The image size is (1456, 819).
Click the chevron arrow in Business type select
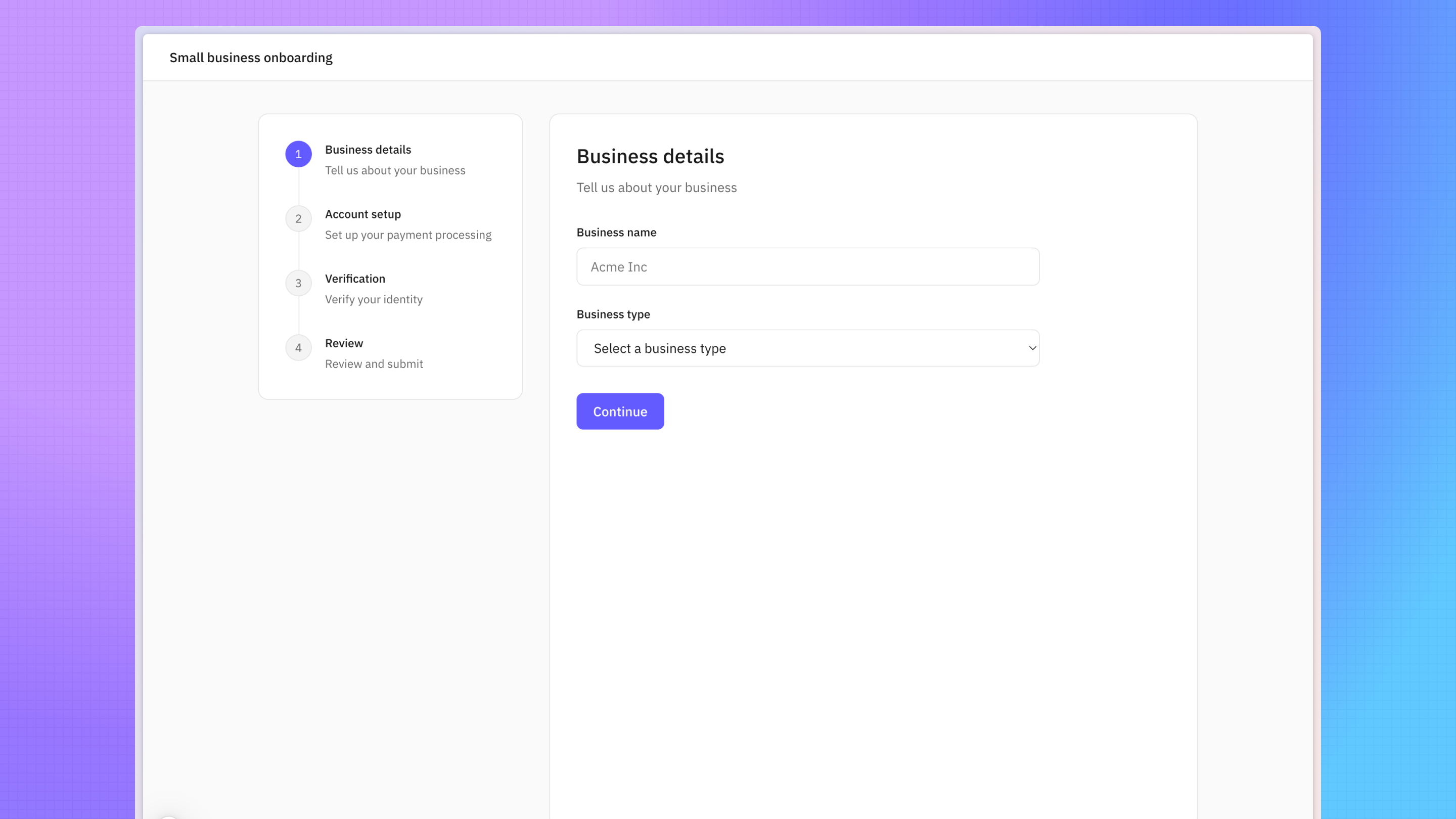(x=1032, y=348)
